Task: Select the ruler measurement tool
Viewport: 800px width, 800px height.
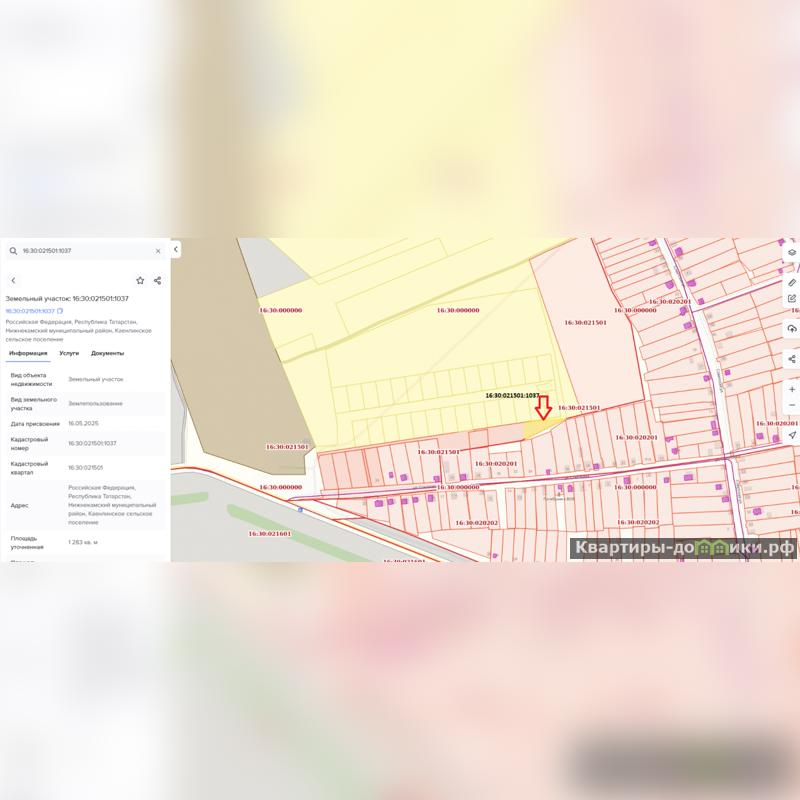Action: pyautogui.click(x=792, y=283)
